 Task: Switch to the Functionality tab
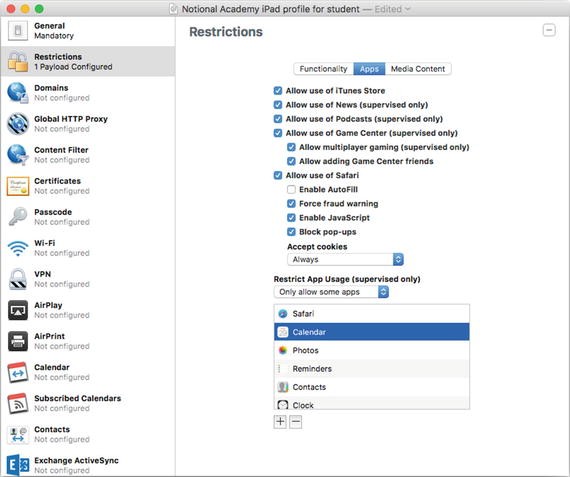[x=324, y=69]
